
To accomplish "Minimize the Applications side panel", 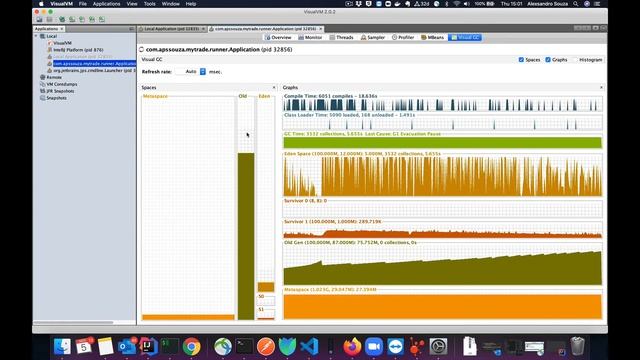I will (x=131, y=29).
